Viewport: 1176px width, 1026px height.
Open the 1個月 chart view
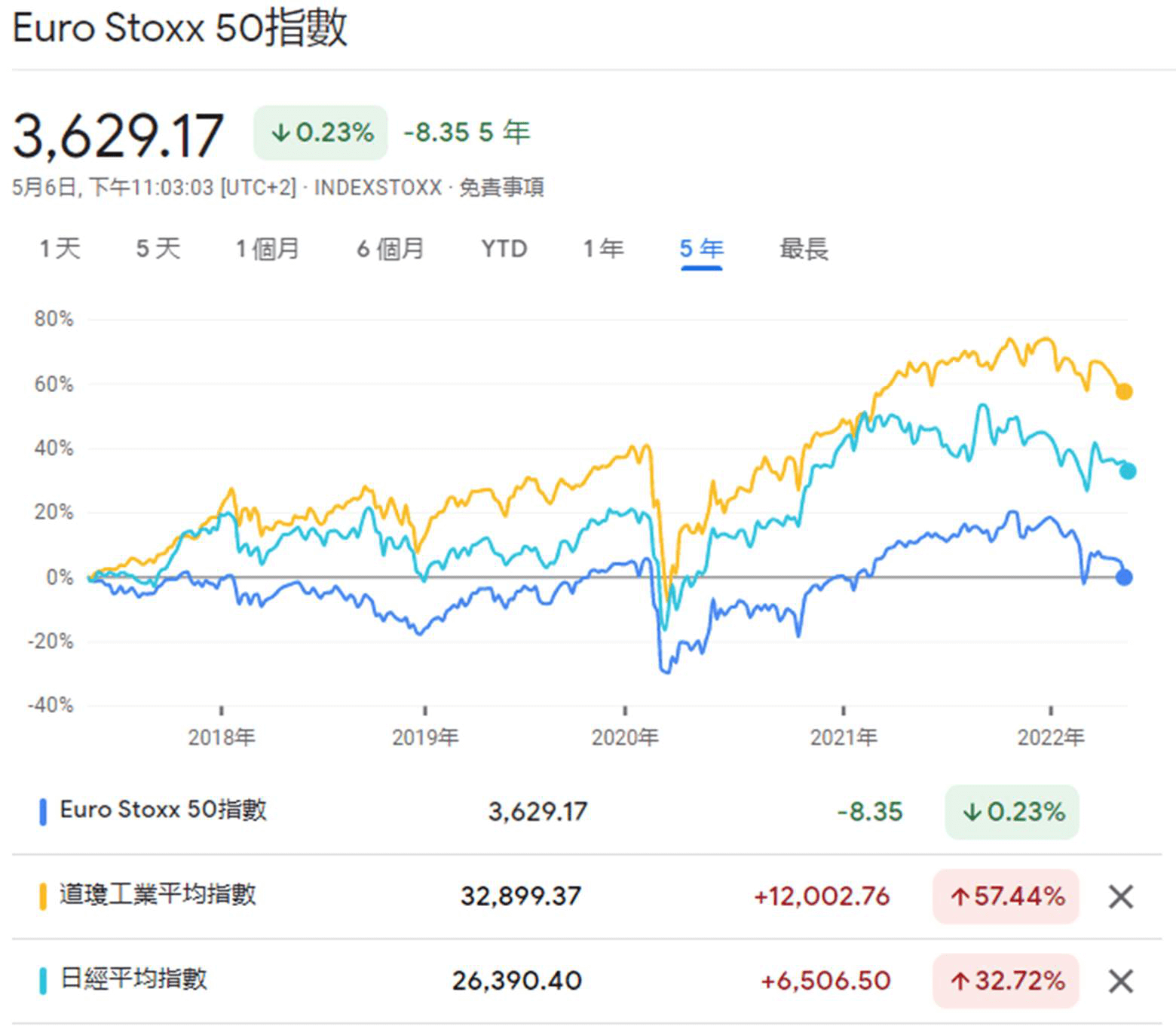(x=267, y=249)
